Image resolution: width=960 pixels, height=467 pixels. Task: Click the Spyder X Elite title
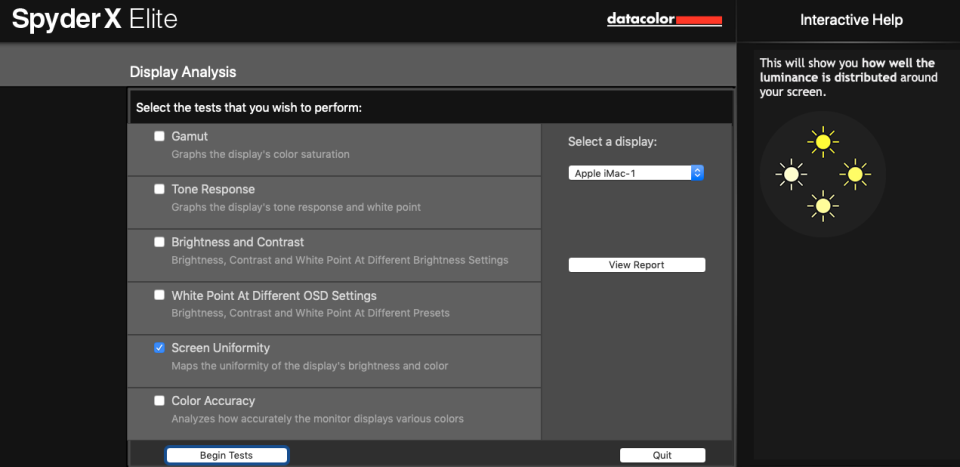coord(95,20)
